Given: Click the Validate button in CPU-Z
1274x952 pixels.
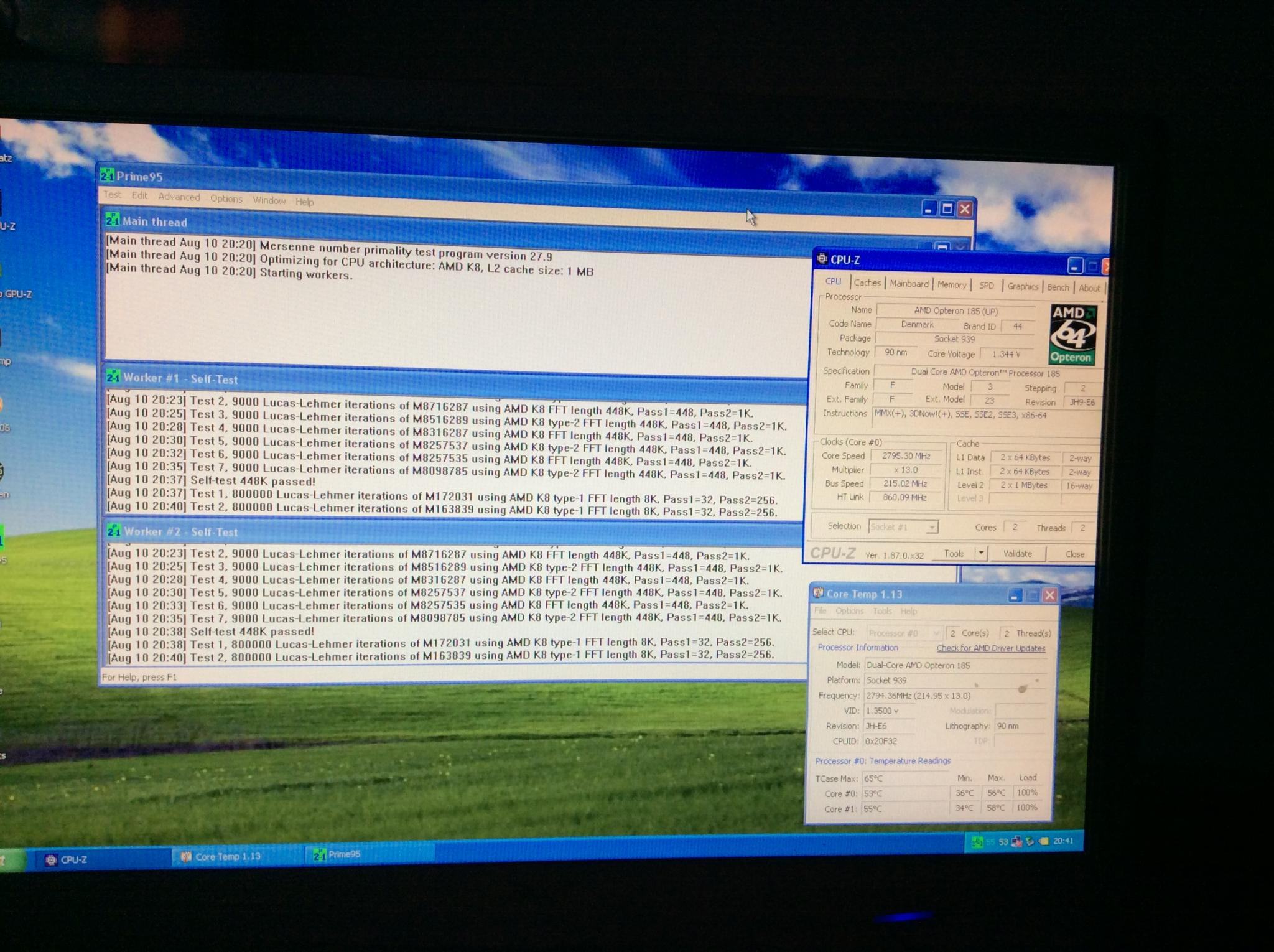Looking at the screenshot, I should click(1018, 554).
